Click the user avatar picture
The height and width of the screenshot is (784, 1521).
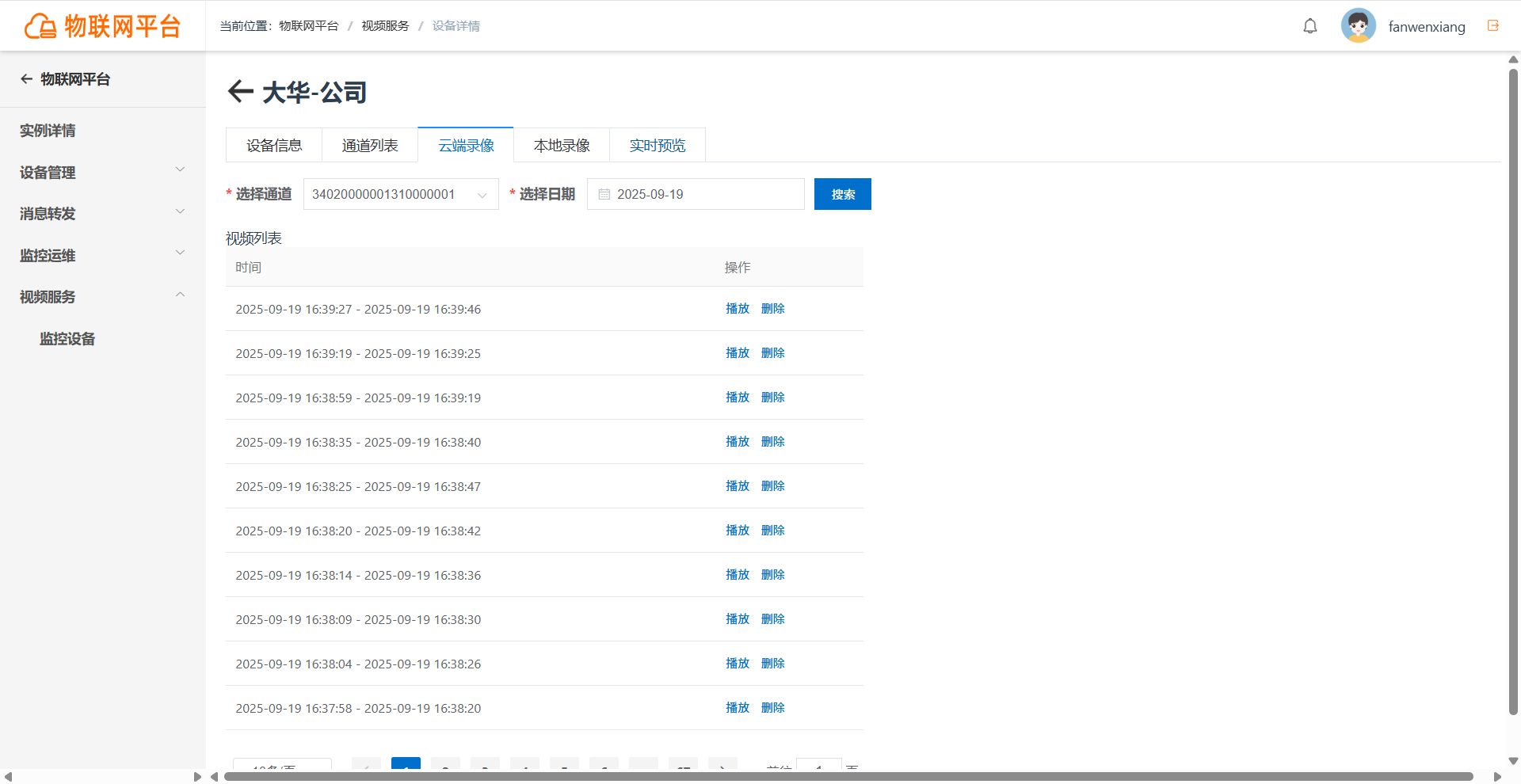[1358, 26]
